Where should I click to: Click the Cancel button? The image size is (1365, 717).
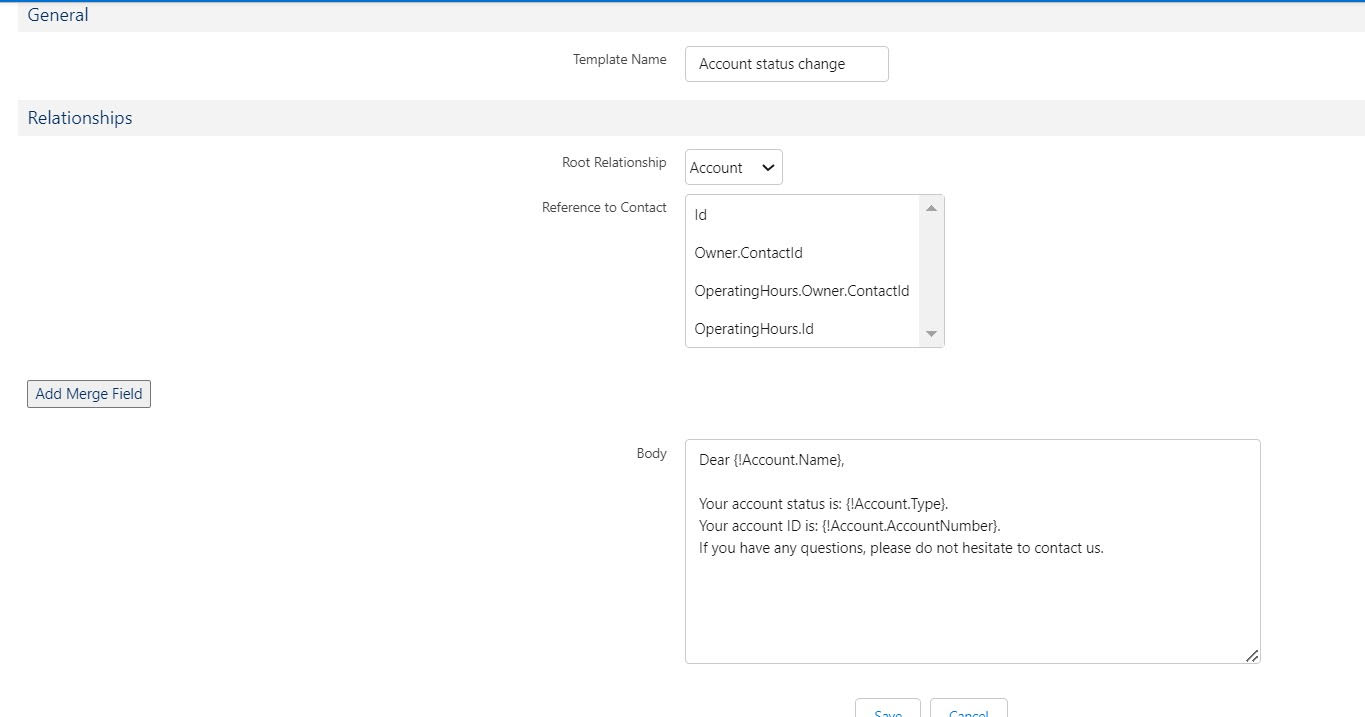tap(968, 708)
